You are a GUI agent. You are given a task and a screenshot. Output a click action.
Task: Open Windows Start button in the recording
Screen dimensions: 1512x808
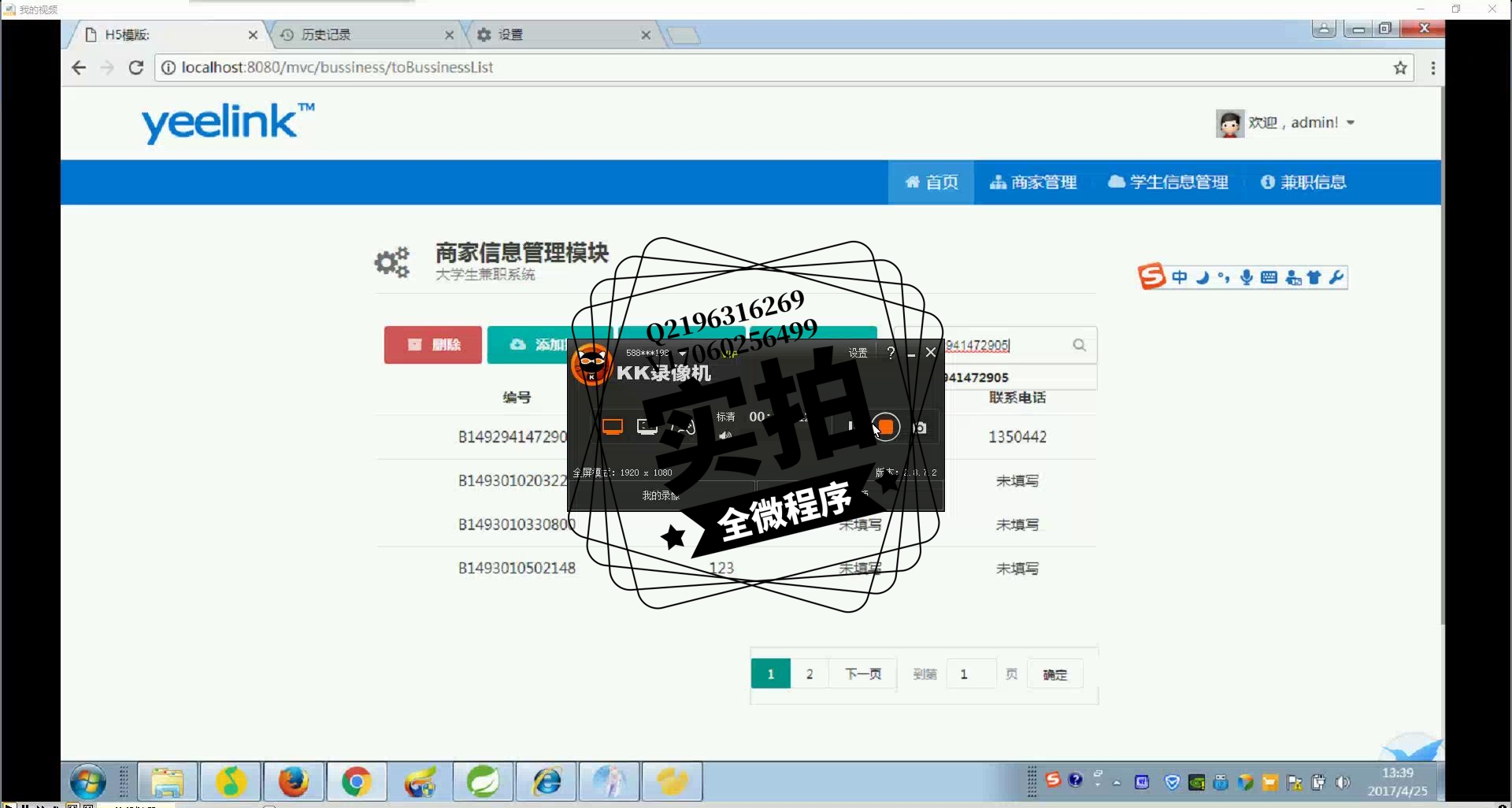click(x=87, y=782)
